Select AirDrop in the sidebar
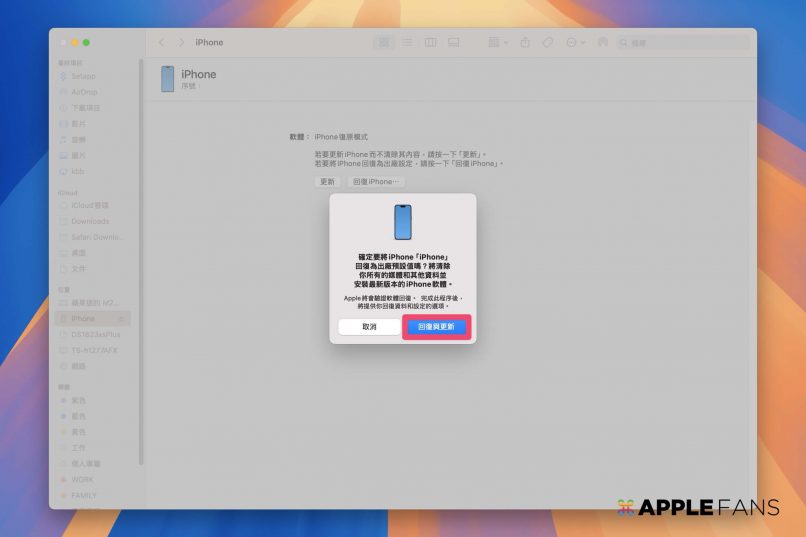The height and width of the screenshot is (537, 806). 84,92
